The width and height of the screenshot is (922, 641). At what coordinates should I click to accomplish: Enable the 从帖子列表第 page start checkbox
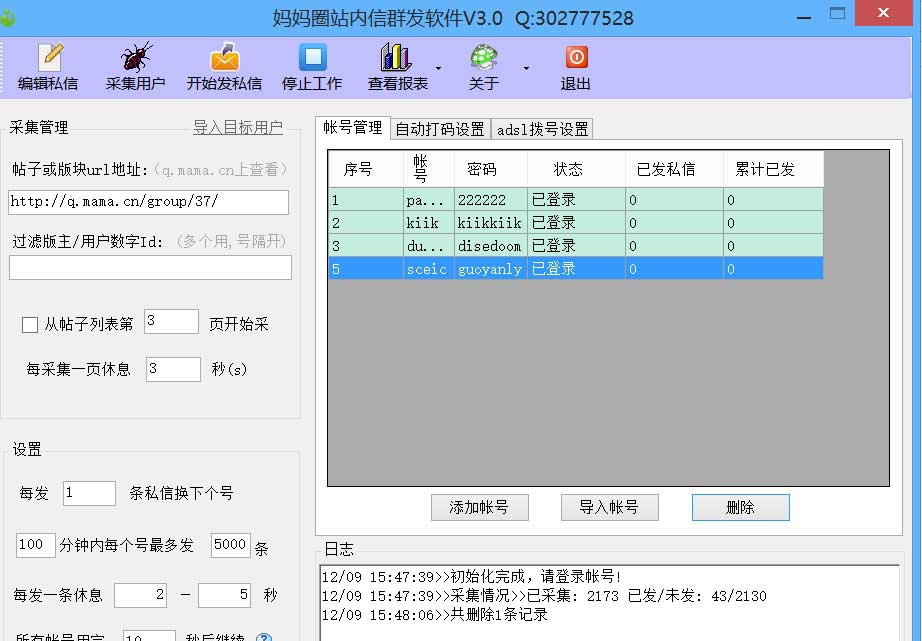[29, 323]
